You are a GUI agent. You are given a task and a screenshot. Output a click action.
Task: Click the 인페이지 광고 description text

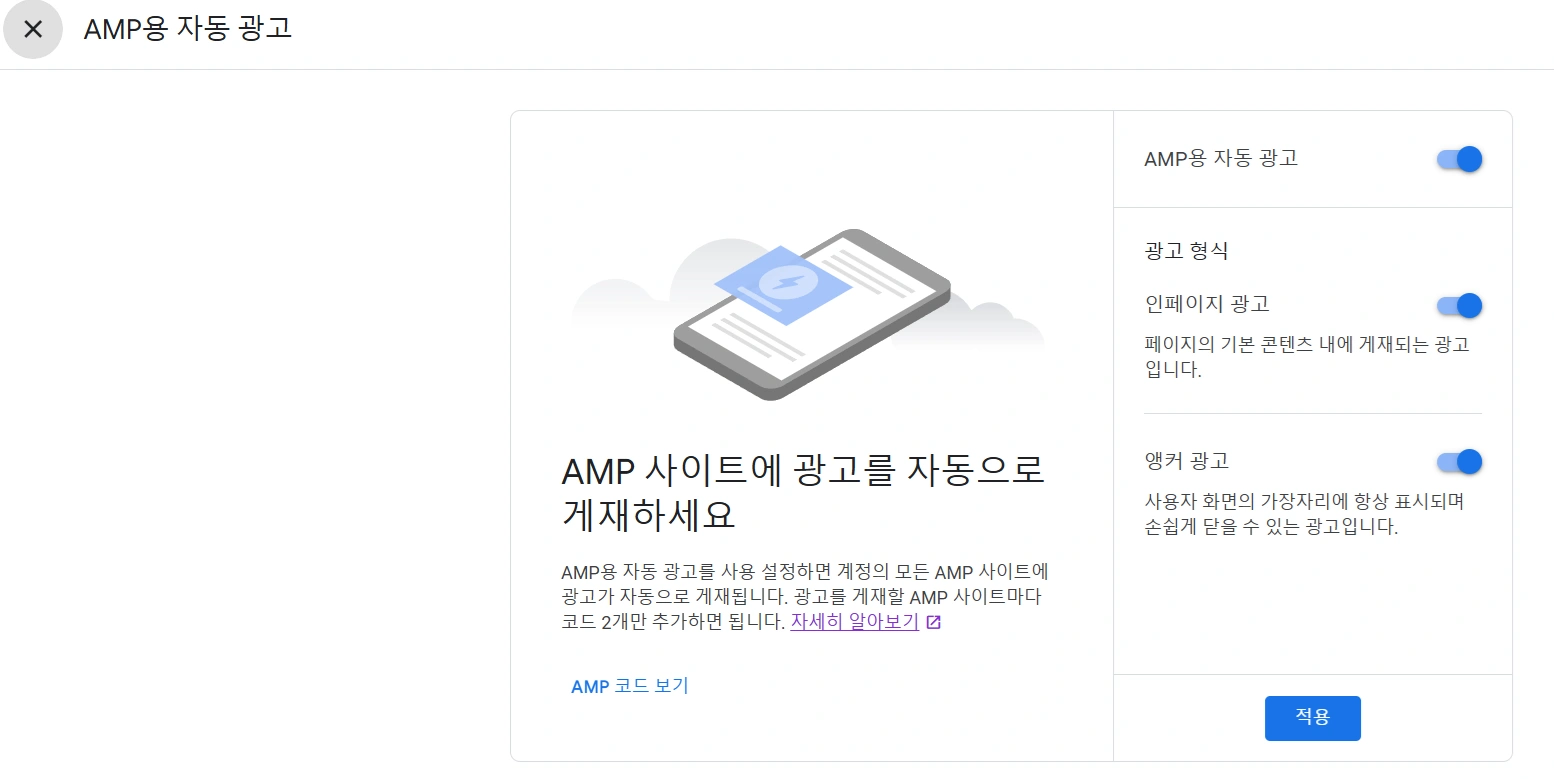[x=1306, y=357]
